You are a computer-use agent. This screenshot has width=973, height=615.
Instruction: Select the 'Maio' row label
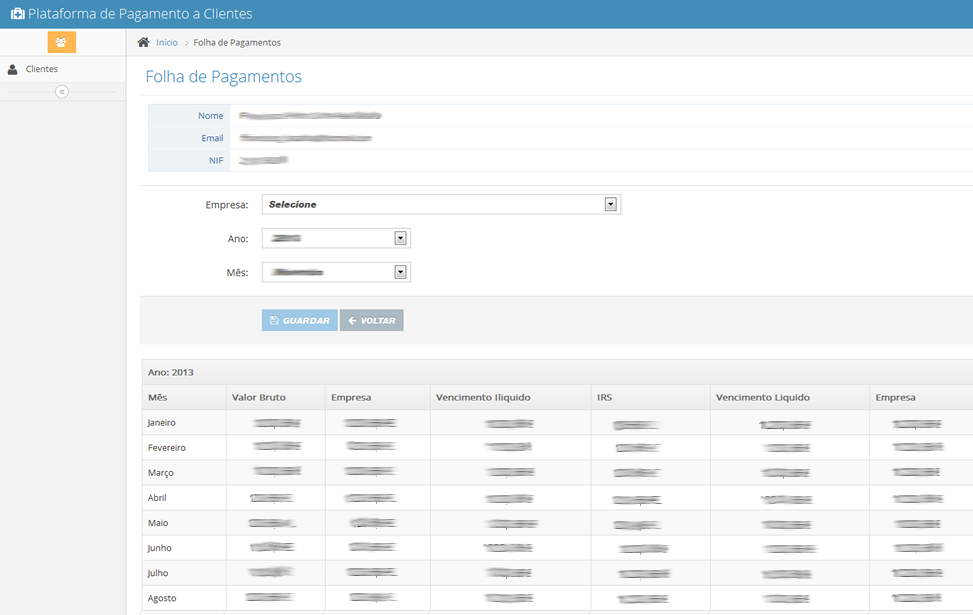point(158,523)
